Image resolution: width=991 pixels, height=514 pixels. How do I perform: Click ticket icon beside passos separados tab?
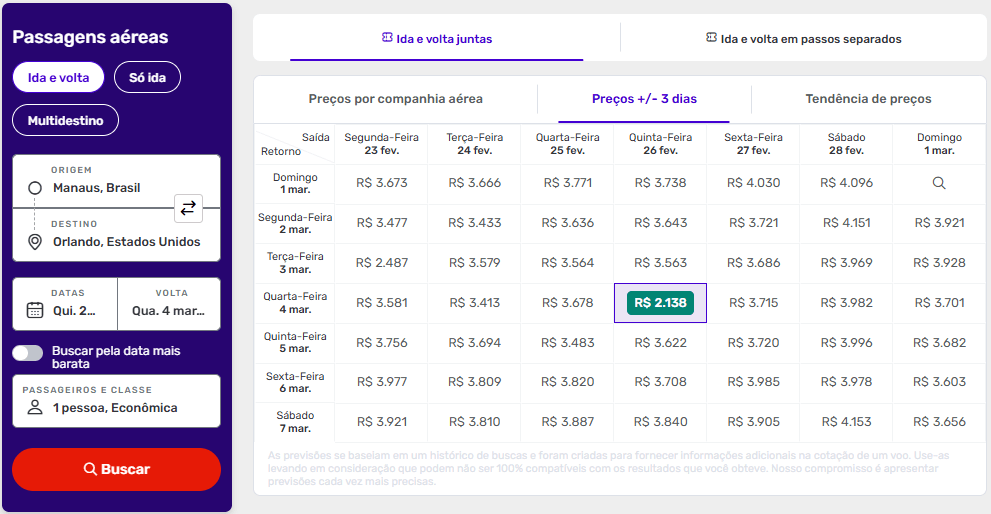(x=711, y=38)
